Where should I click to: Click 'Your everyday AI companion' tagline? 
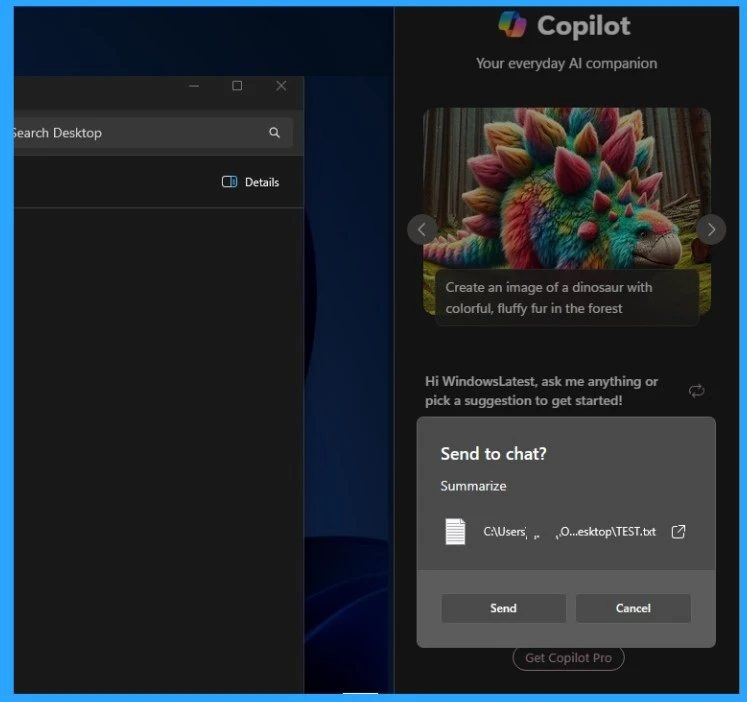[566, 63]
